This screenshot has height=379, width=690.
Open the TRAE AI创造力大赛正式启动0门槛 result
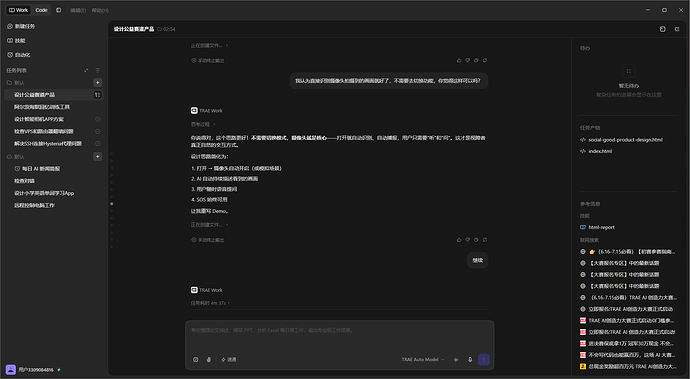[628, 320]
